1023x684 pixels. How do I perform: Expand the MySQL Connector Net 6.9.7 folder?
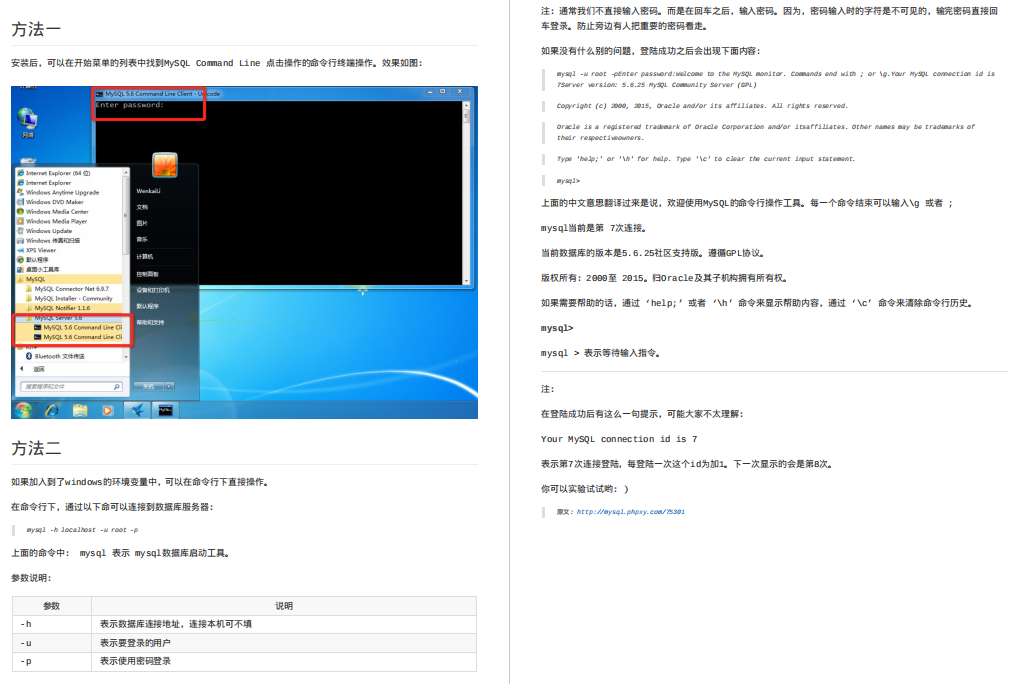point(67,288)
